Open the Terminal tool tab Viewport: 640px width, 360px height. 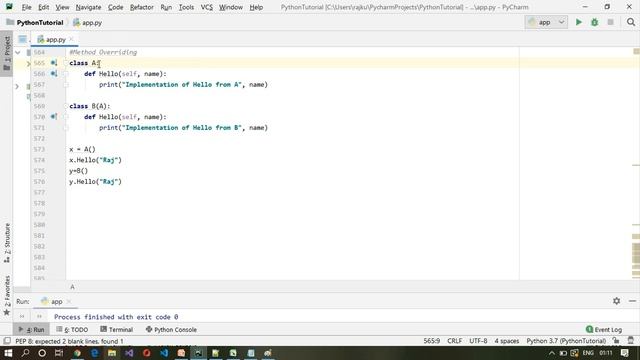(116, 329)
